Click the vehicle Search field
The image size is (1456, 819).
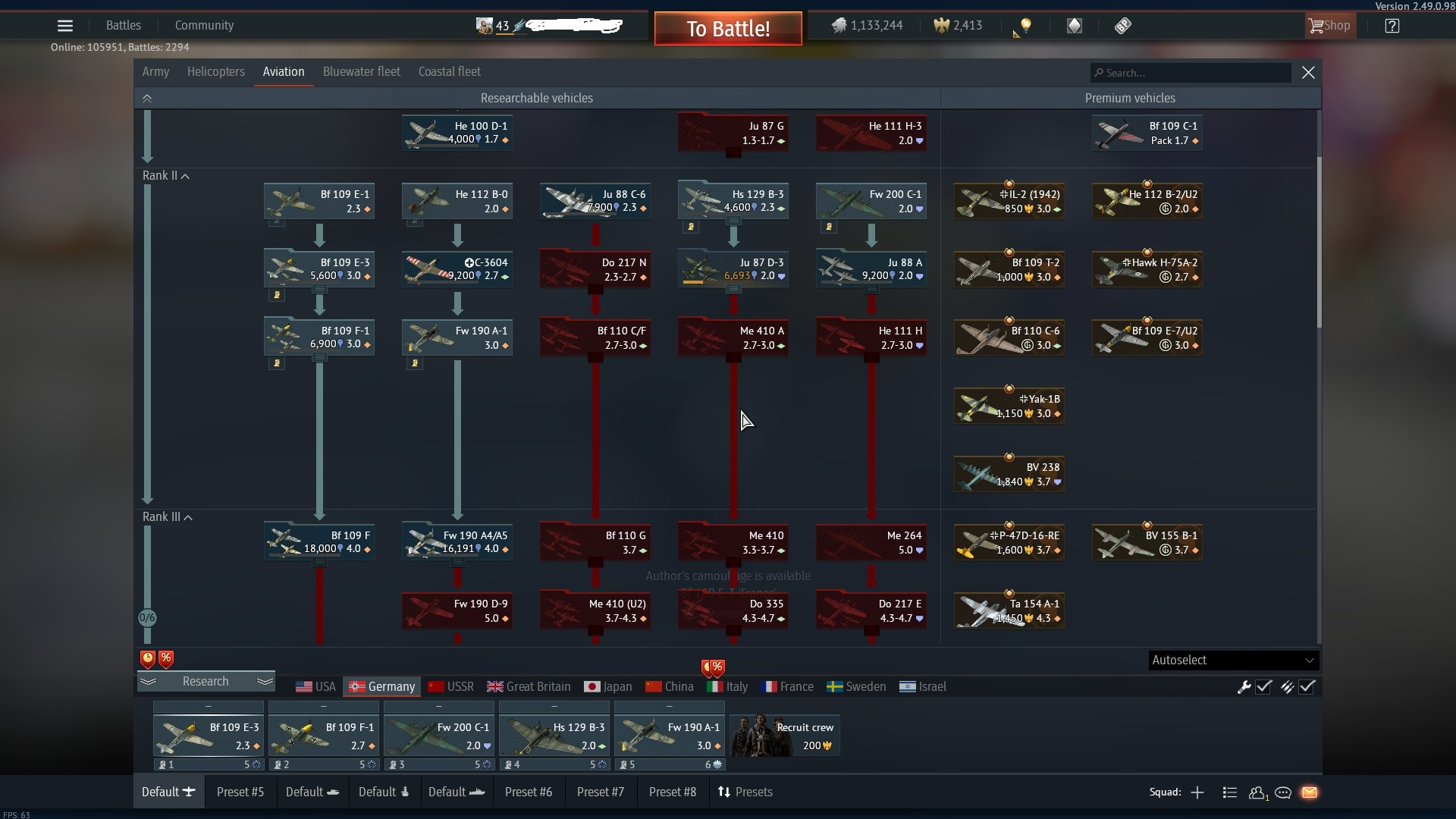tap(1191, 73)
